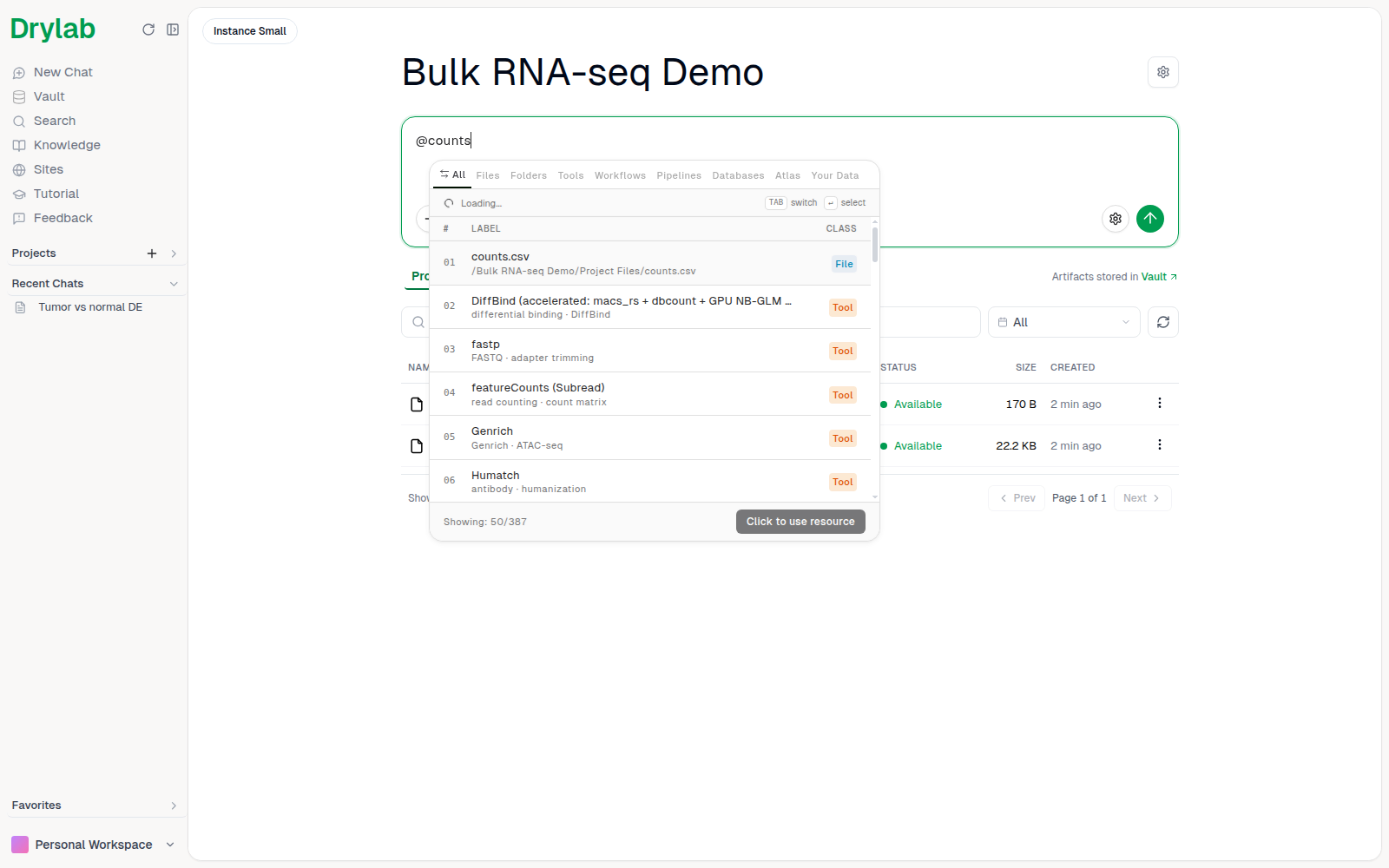This screenshot has height=868, width=1389.
Task: Open Personal Workspace switcher
Action: click(93, 845)
